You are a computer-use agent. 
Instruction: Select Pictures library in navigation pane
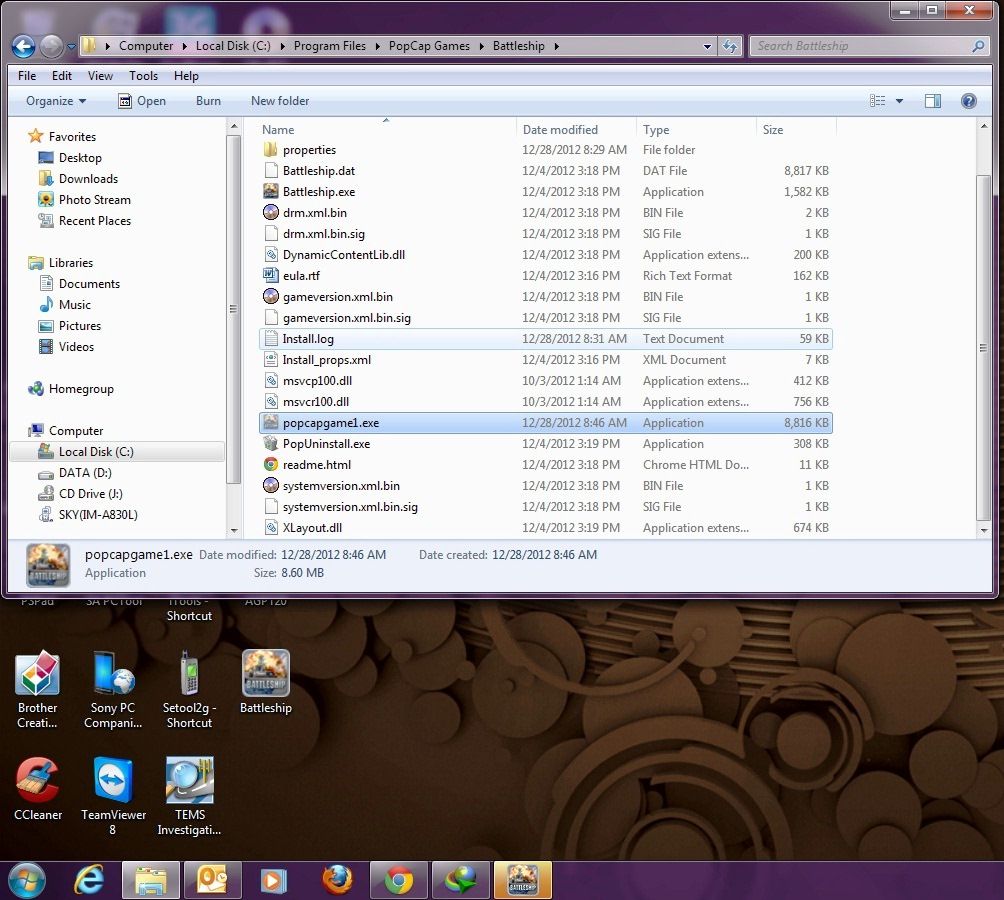click(79, 325)
